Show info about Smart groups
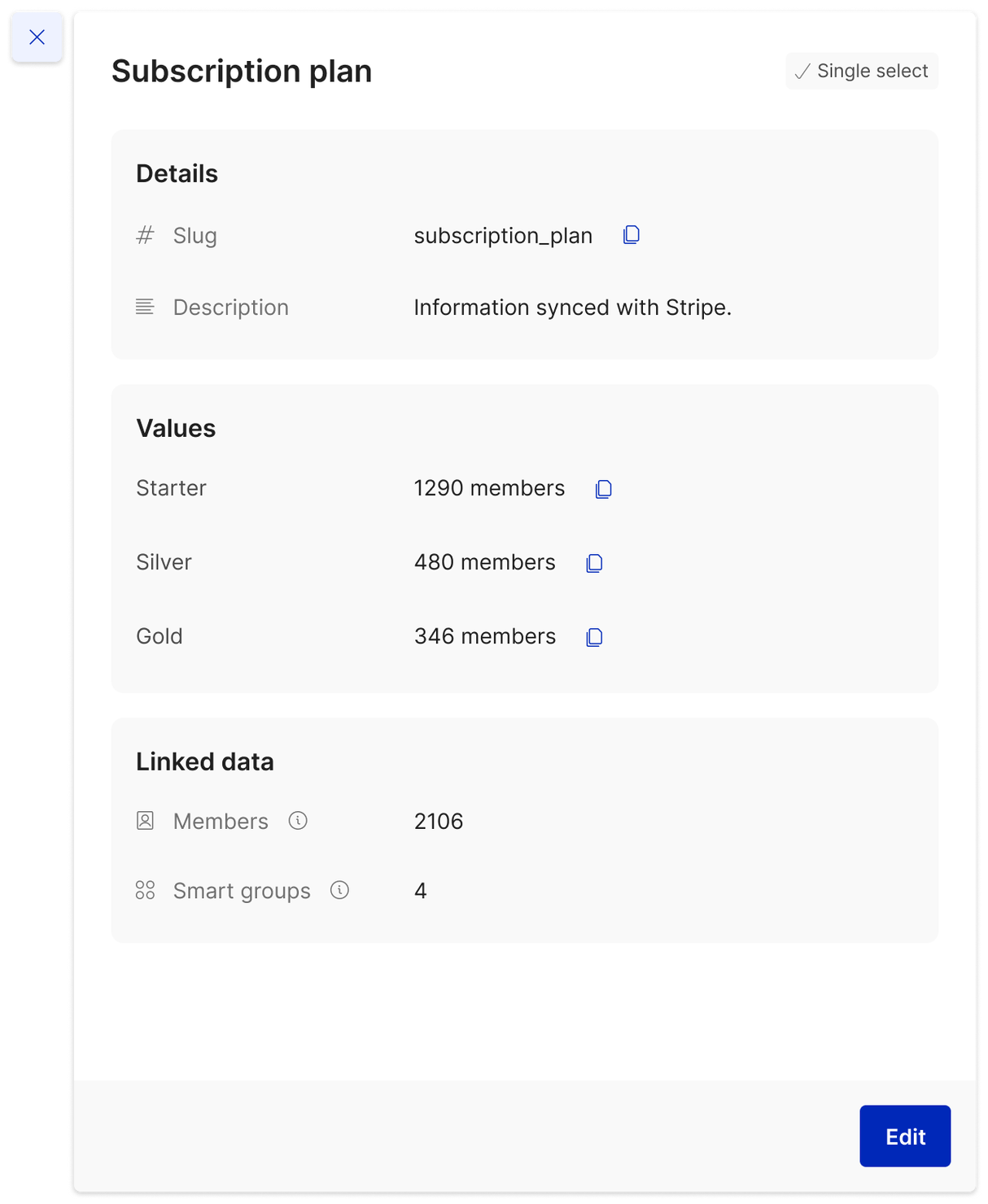988x1204 pixels. click(339, 890)
